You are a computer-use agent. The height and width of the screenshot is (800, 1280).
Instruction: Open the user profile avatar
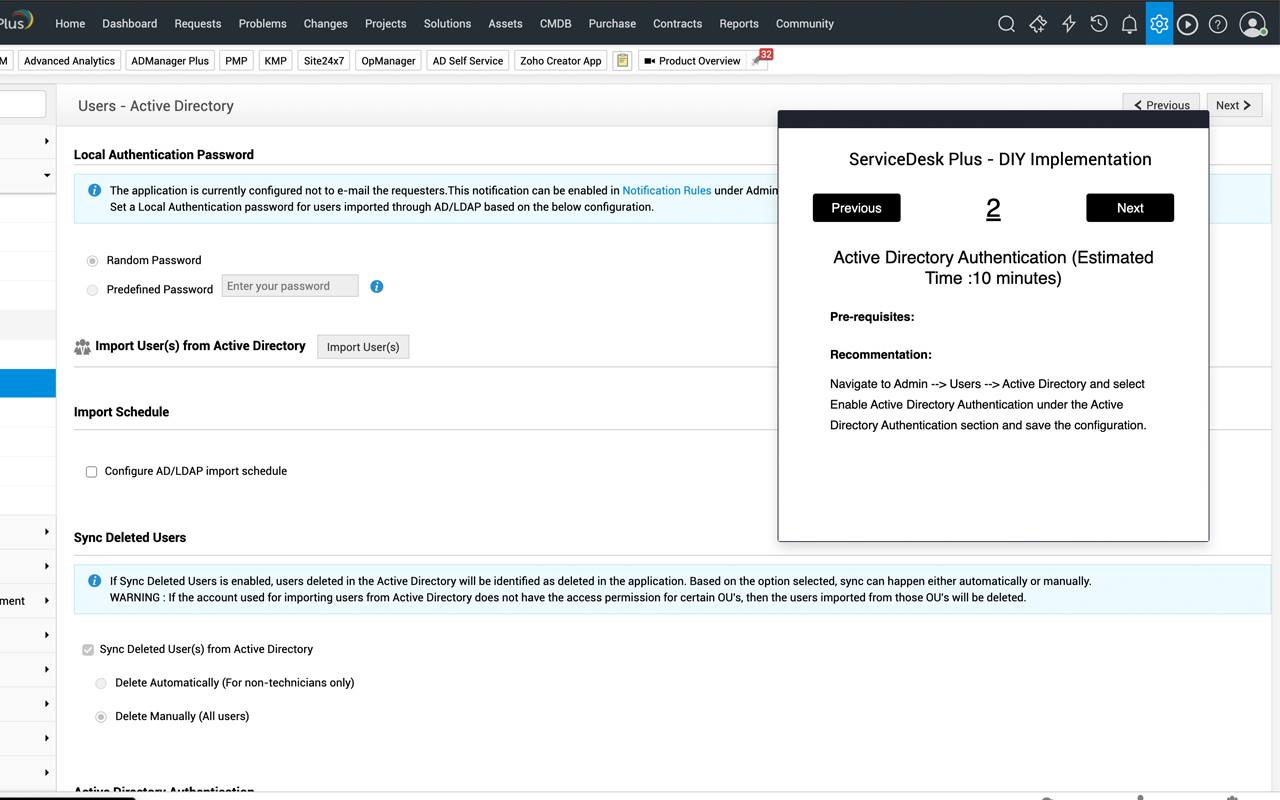pos(1253,24)
